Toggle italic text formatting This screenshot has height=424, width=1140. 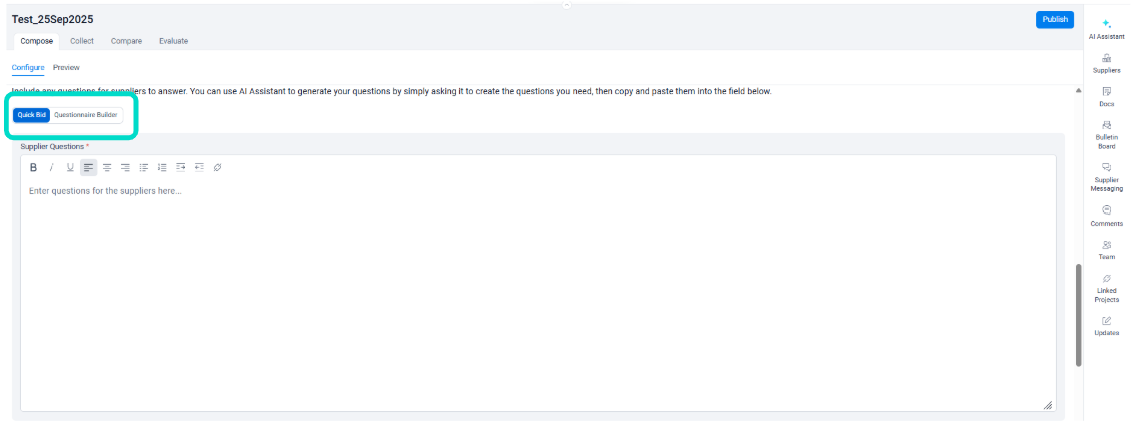pos(52,167)
